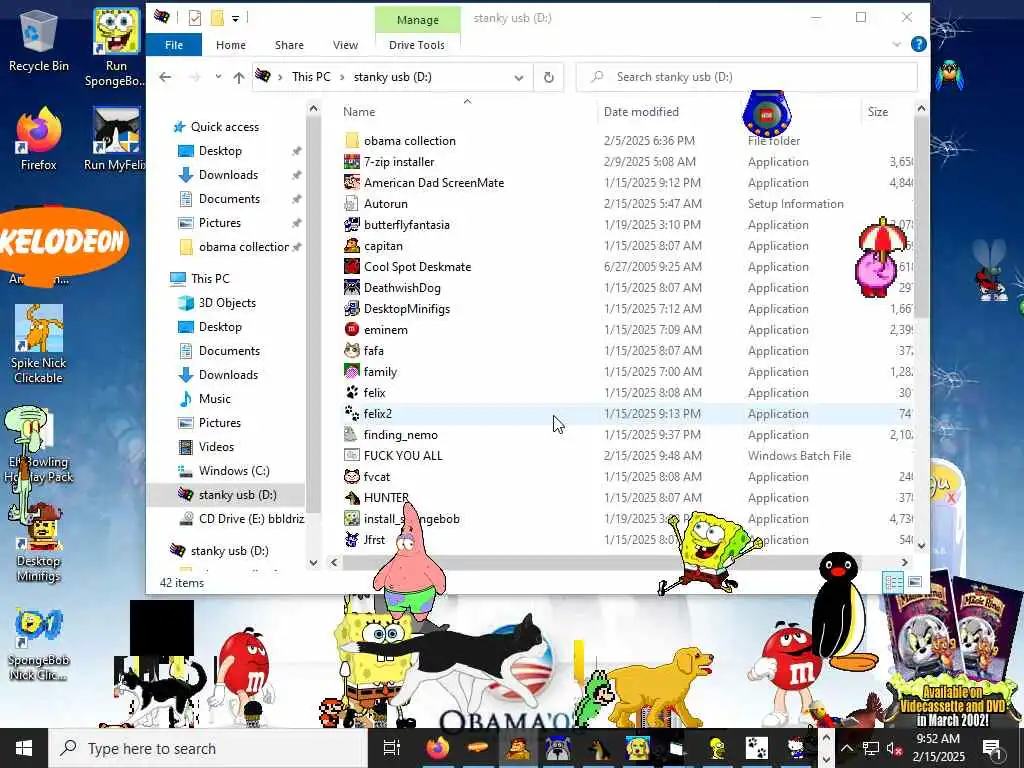
Task: Go up one folder level
Action: [239, 78]
